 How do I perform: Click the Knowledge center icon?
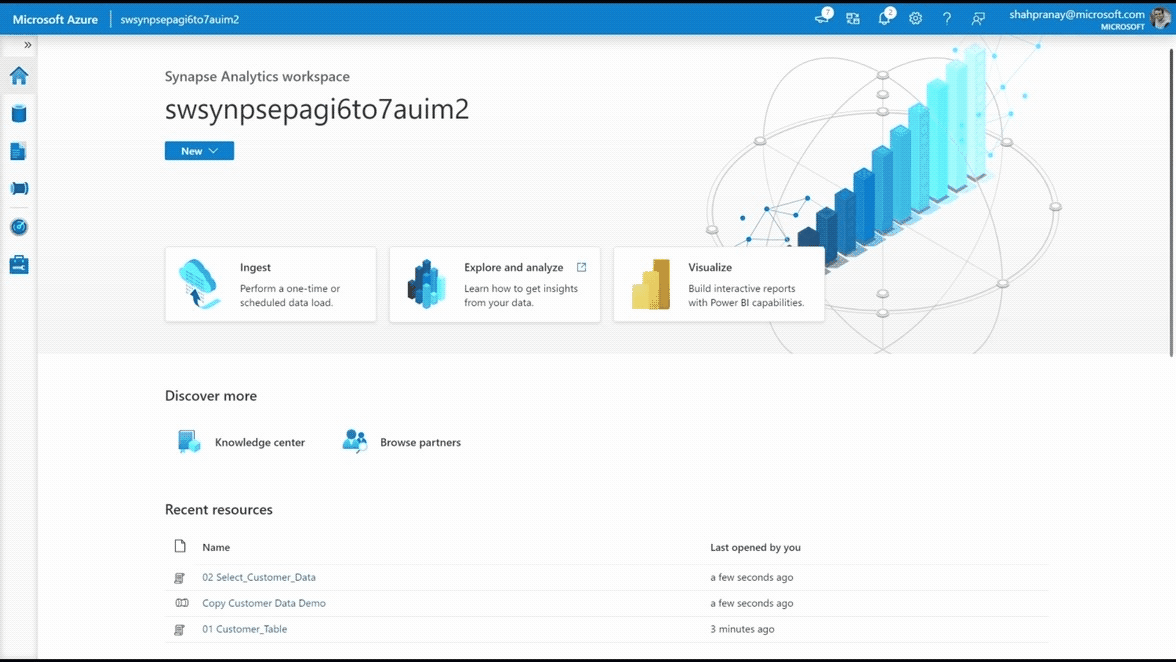(188, 442)
